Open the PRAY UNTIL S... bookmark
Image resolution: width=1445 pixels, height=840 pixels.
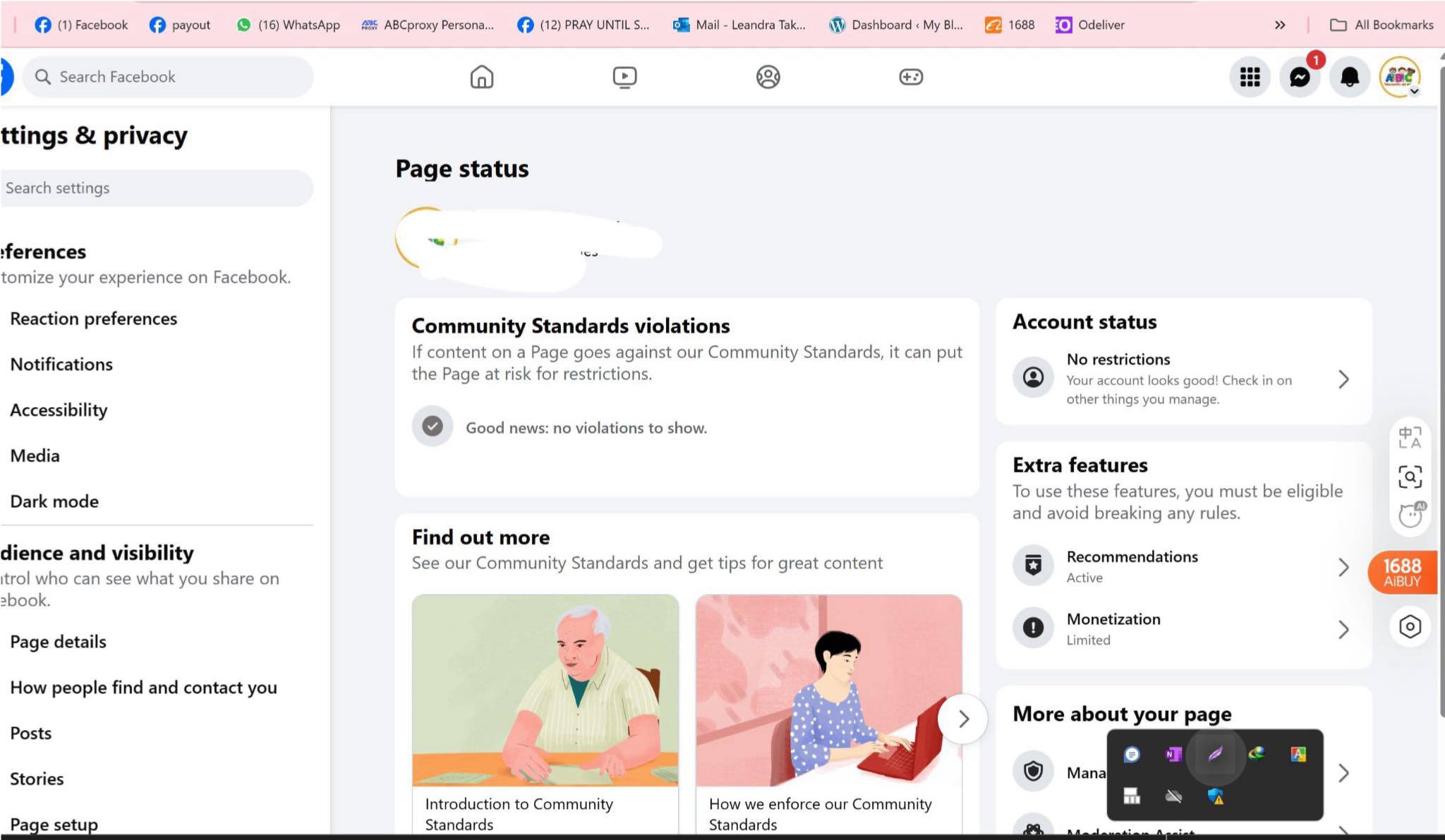coord(583,25)
